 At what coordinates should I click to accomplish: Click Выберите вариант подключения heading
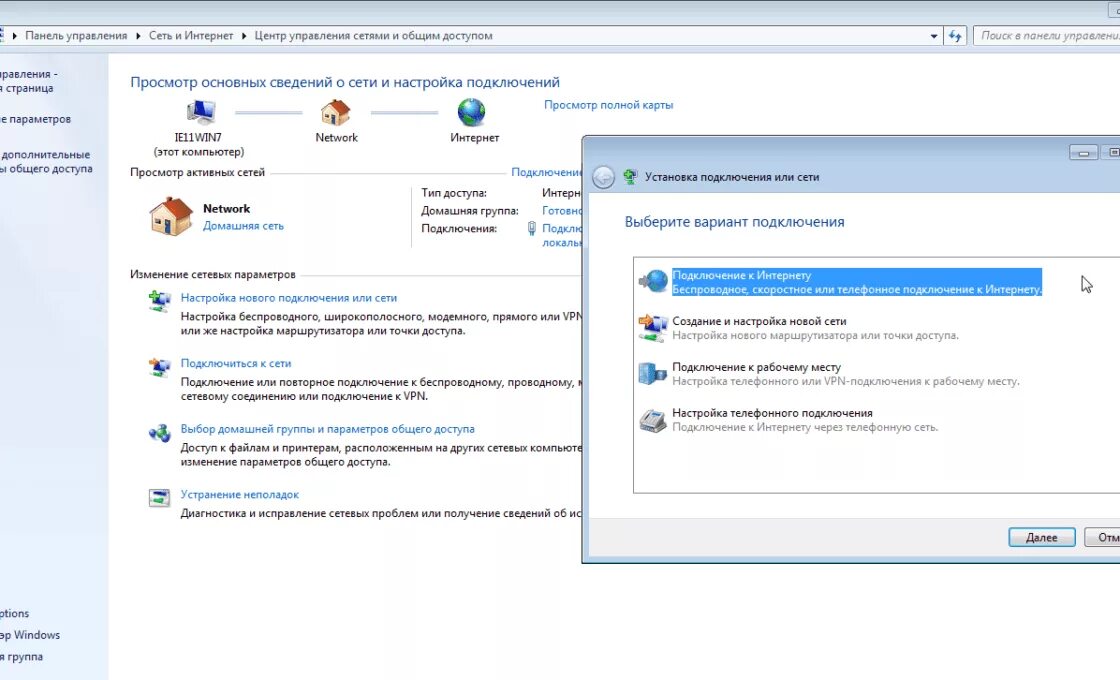click(x=734, y=222)
